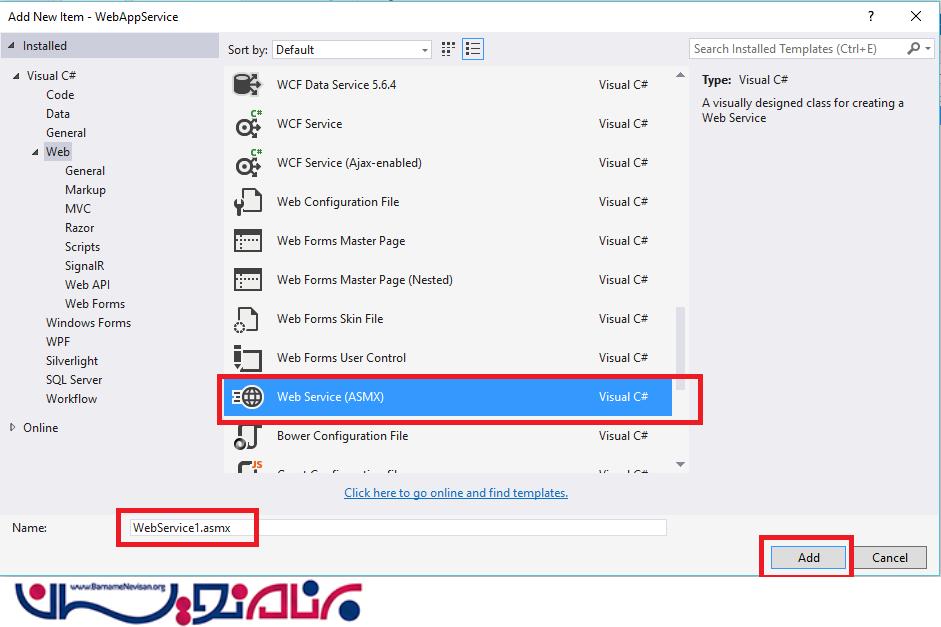The width and height of the screenshot is (941, 627).
Task: Click the Web Configuration File icon
Action: (x=247, y=202)
